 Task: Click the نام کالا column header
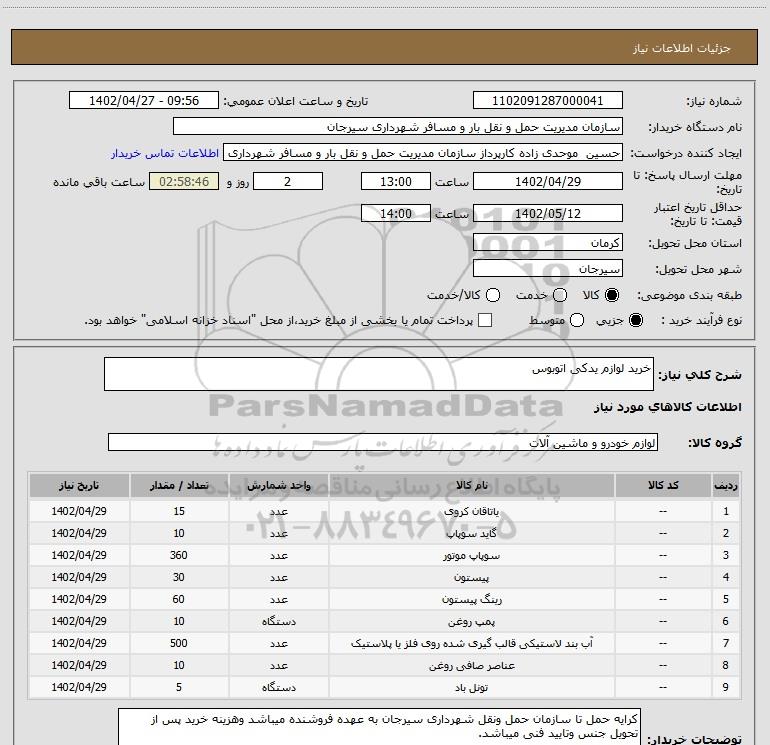(x=471, y=485)
